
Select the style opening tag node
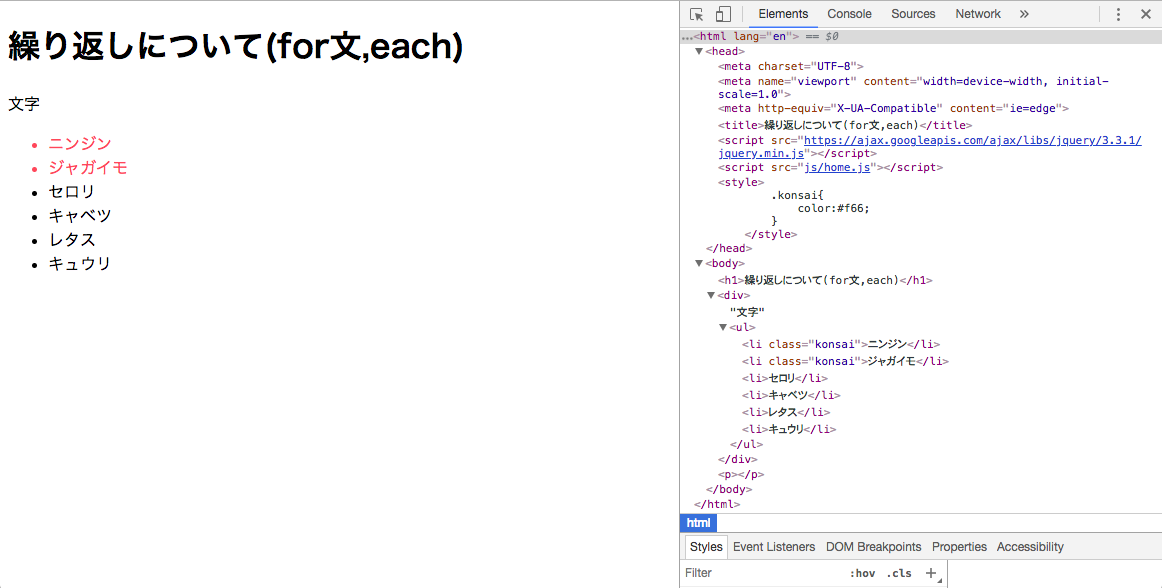(x=740, y=182)
